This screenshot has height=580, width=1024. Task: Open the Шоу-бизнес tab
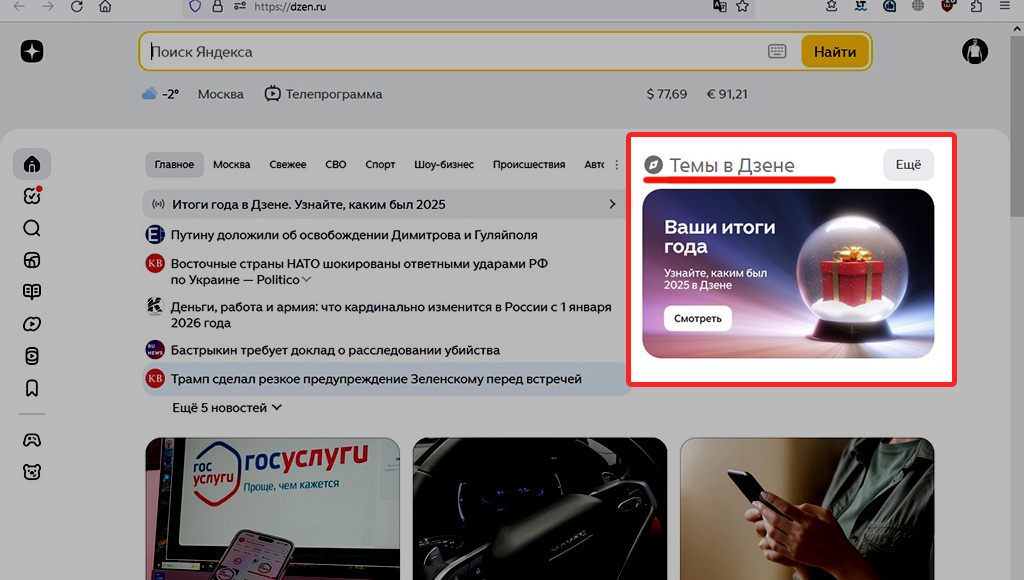[x=444, y=165]
